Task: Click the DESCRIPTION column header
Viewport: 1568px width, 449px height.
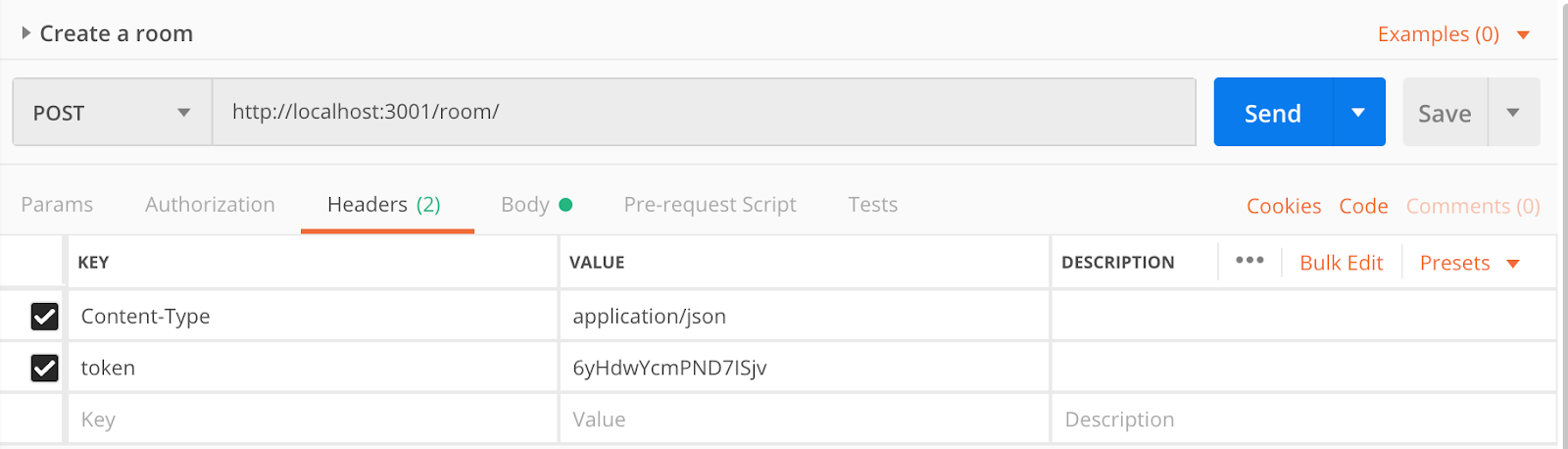Action: click(x=1118, y=262)
